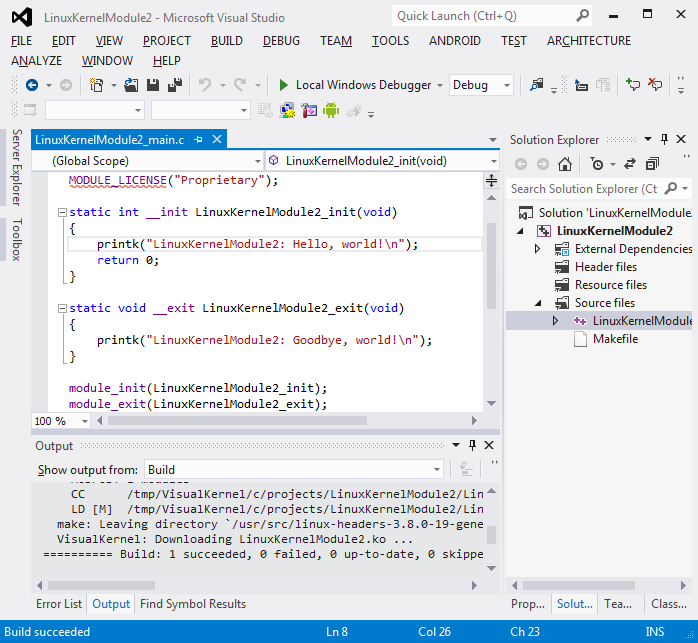
Task: Open the Server Explorer side tab
Action: pyautogui.click(x=16, y=167)
